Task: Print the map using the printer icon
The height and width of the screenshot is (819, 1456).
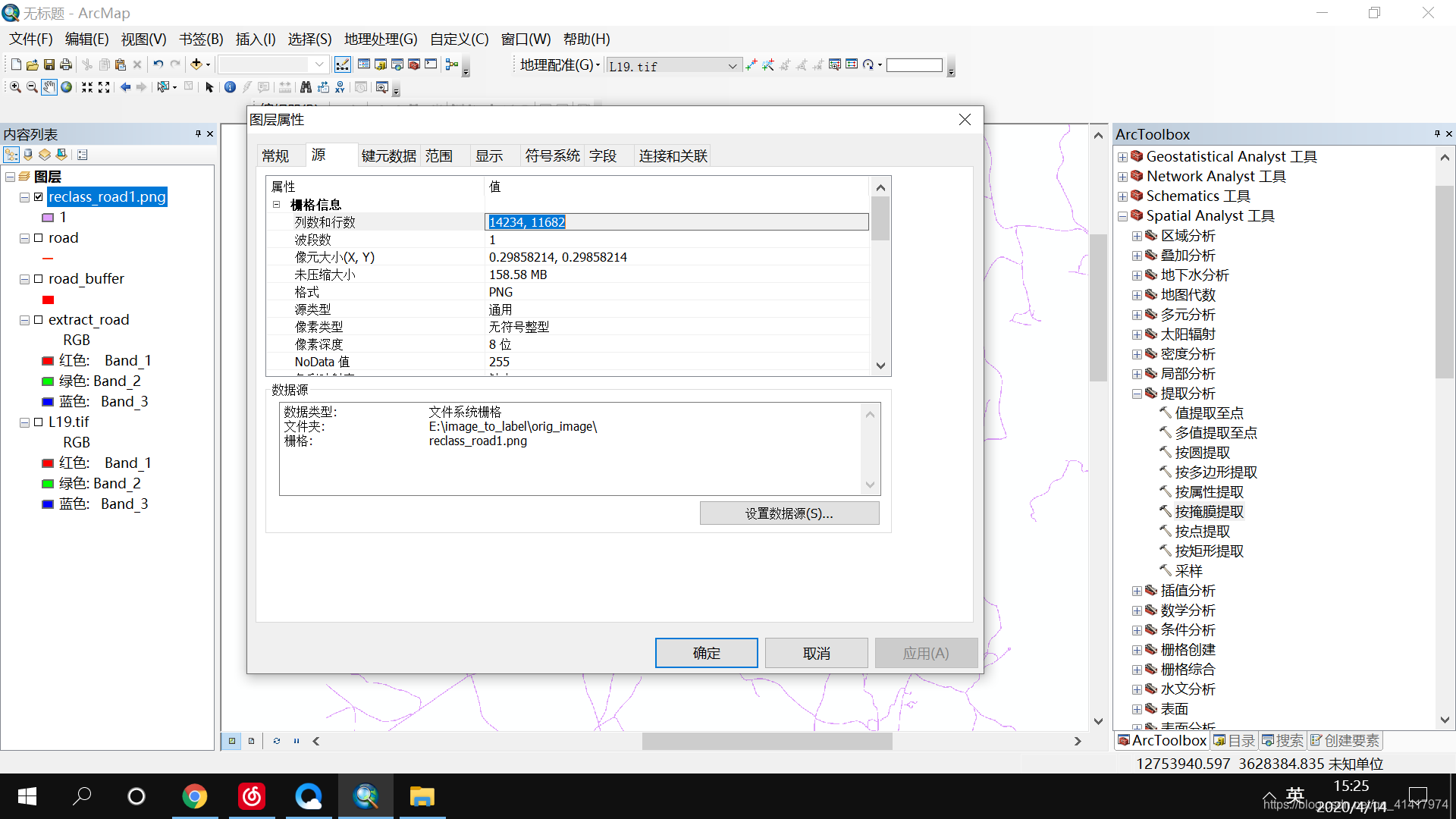Action: click(66, 65)
